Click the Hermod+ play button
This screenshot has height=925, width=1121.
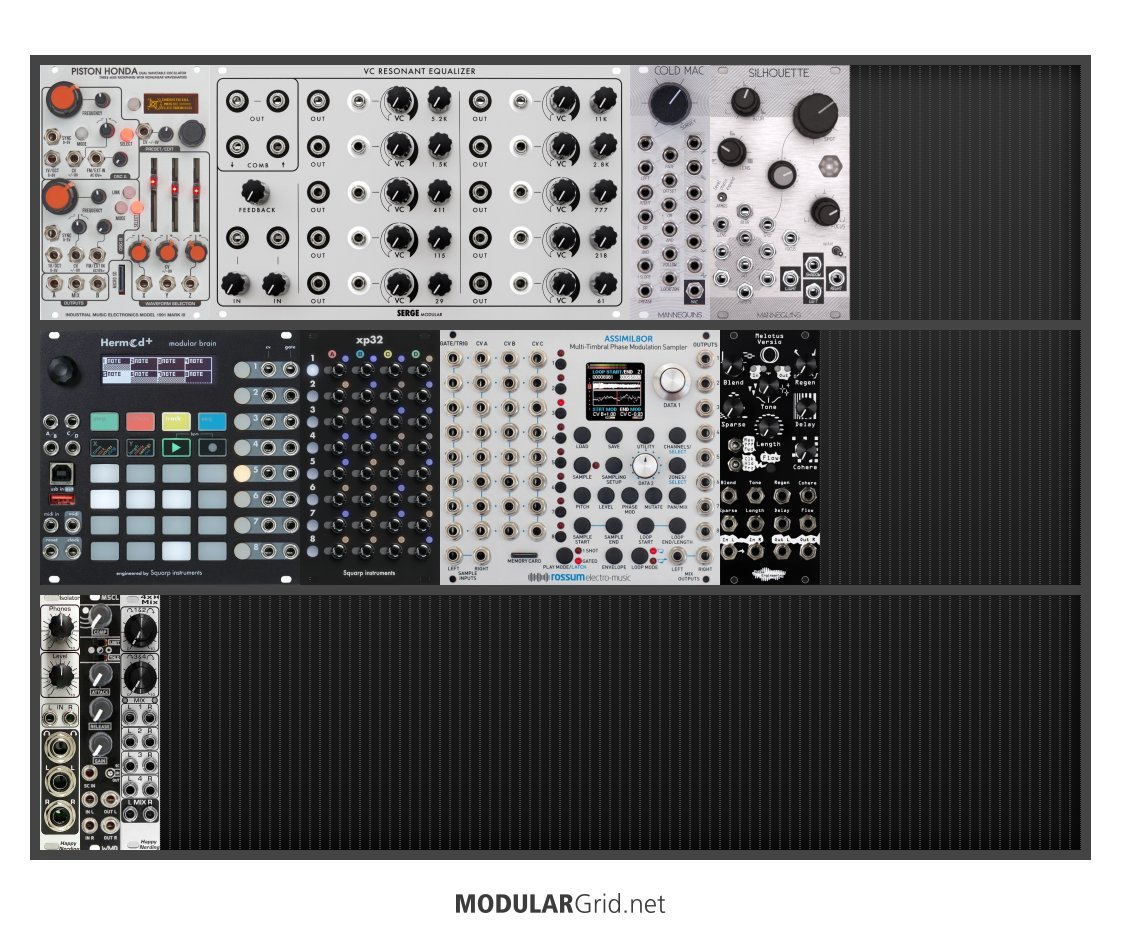tap(176, 447)
